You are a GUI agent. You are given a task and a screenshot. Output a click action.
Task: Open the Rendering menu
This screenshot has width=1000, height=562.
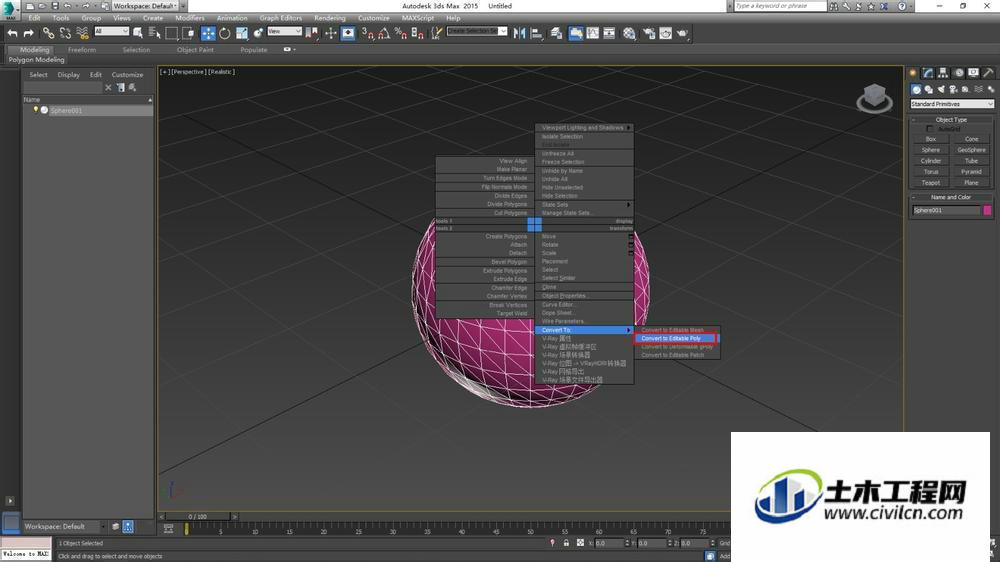330,18
